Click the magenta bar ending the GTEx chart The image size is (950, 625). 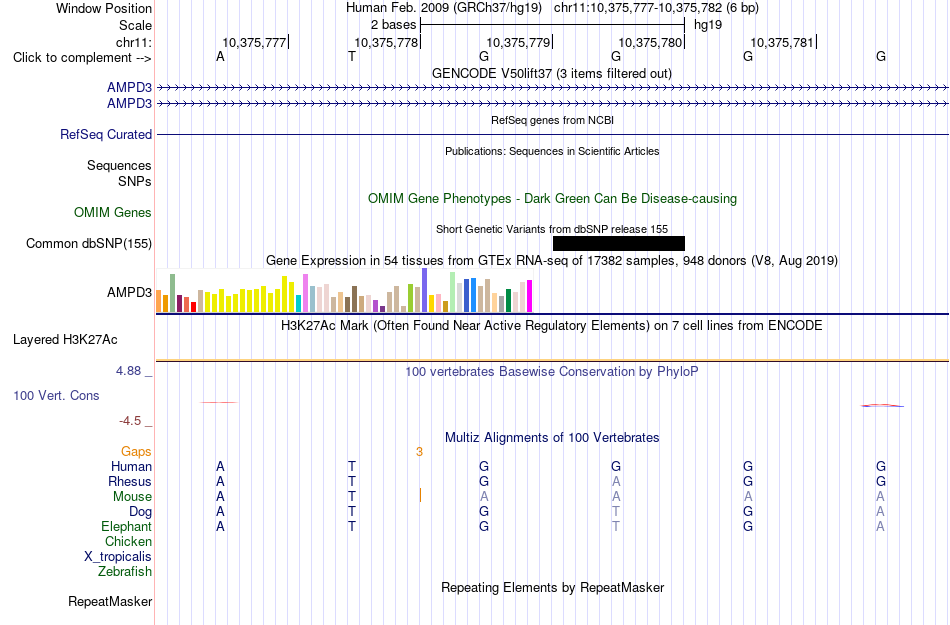tap(529, 296)
